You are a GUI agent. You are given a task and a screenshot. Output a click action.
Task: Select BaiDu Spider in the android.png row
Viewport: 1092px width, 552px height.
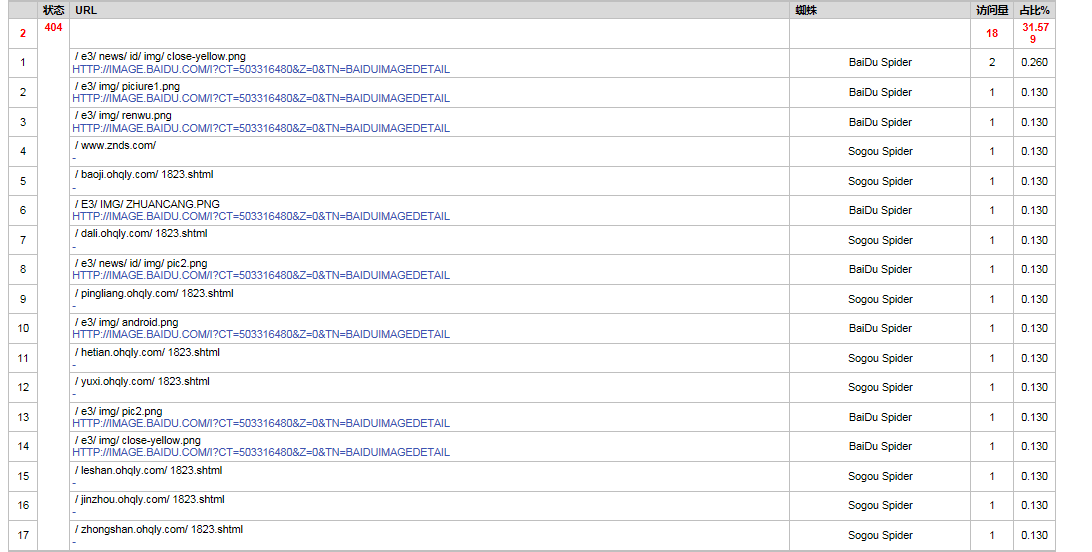(880, 329)
